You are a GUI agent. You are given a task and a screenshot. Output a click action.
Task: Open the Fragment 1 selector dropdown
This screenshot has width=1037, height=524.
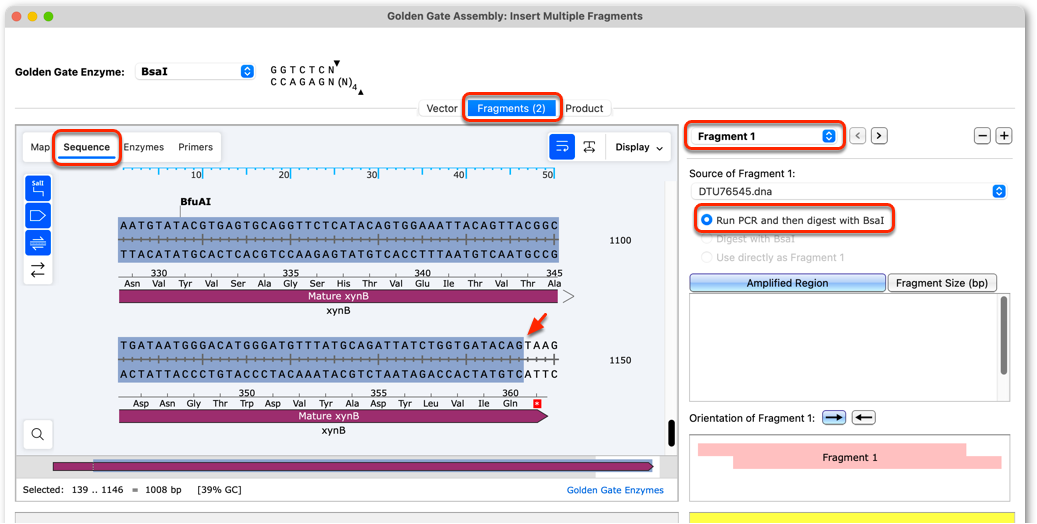click(x=767, y=136)
